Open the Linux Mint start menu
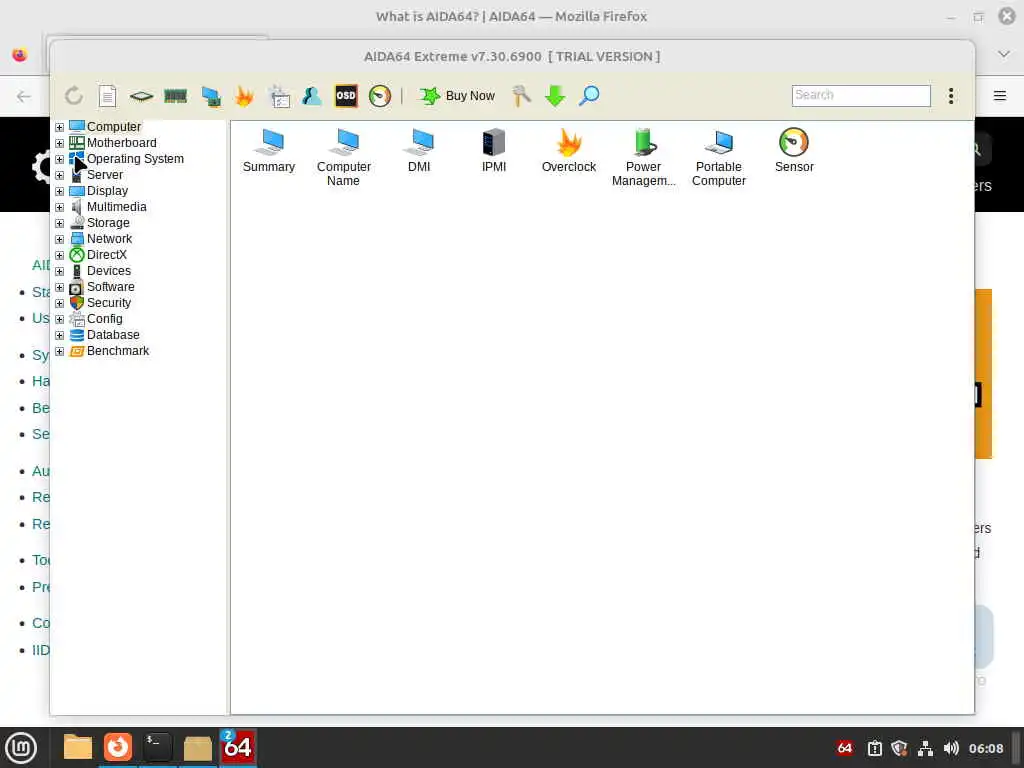 (20, 748)
